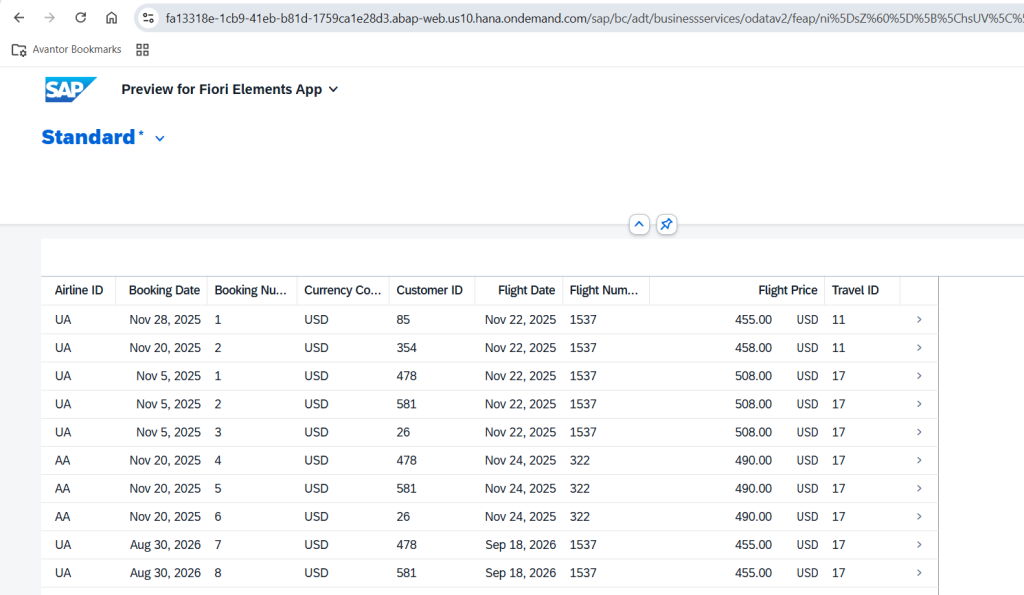This screenshot has width=1024, height=595.
Task: Open the browser home page icon
Action: coord(112,18)
